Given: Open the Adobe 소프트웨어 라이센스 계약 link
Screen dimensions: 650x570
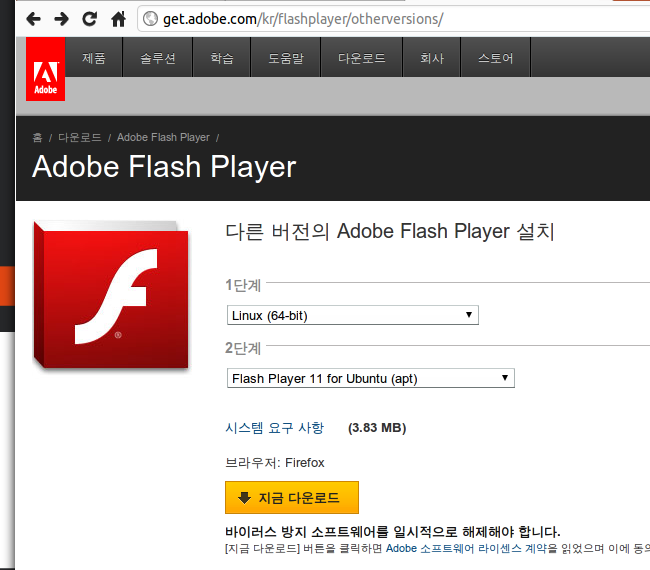Looking at the screenshot, I should point(466,548).
